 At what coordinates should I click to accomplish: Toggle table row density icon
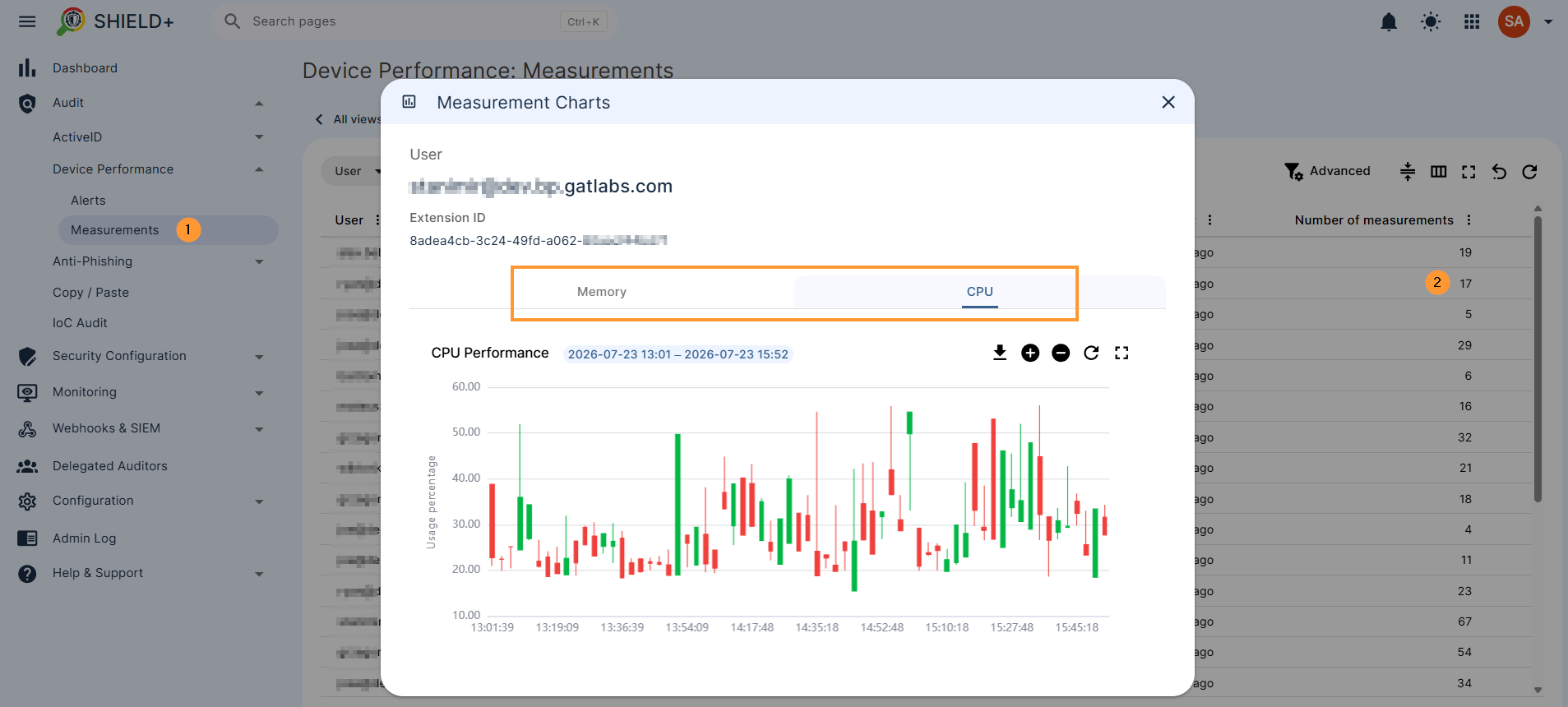(1408, 171)
